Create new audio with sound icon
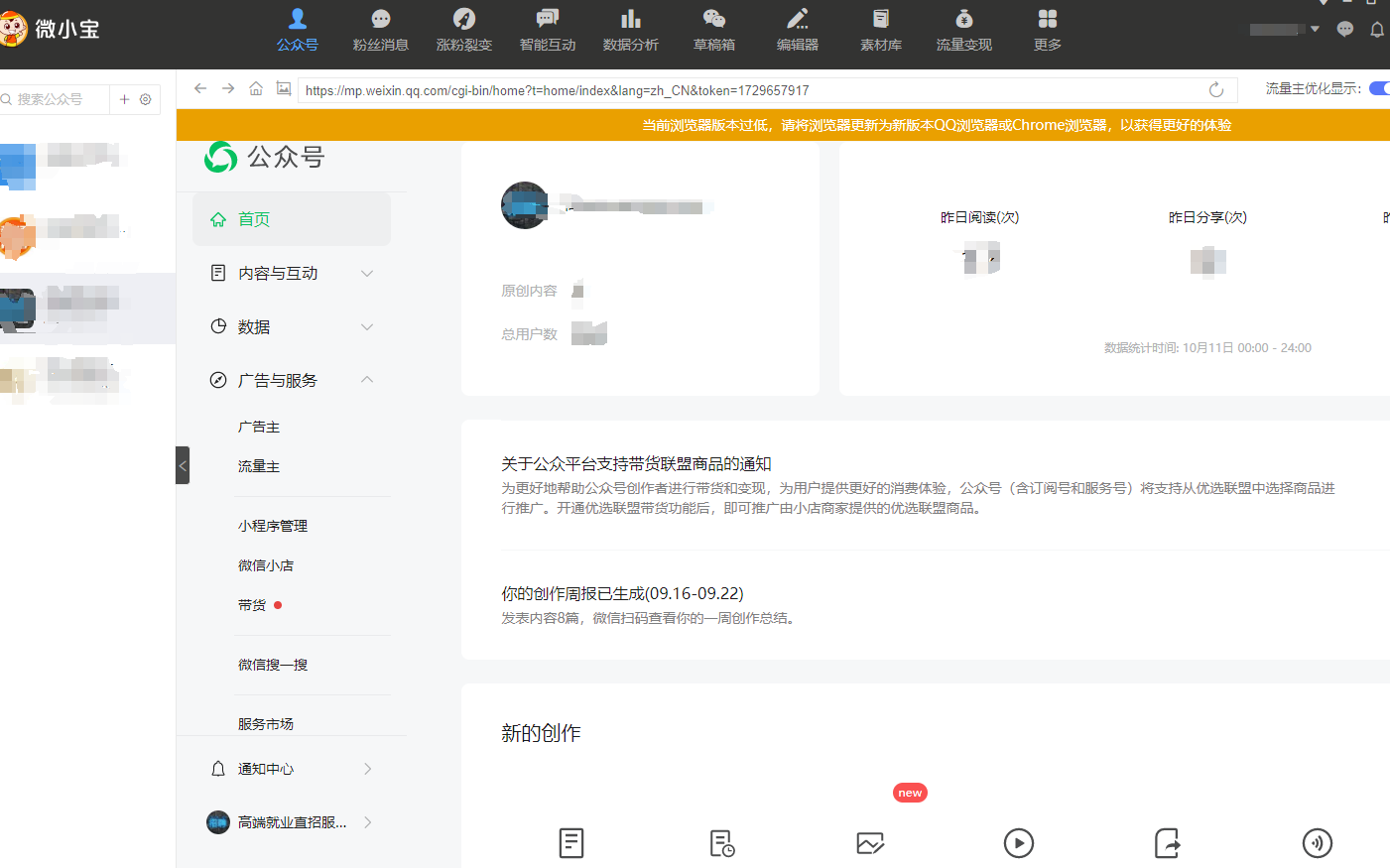 [x=1318, y=843]
